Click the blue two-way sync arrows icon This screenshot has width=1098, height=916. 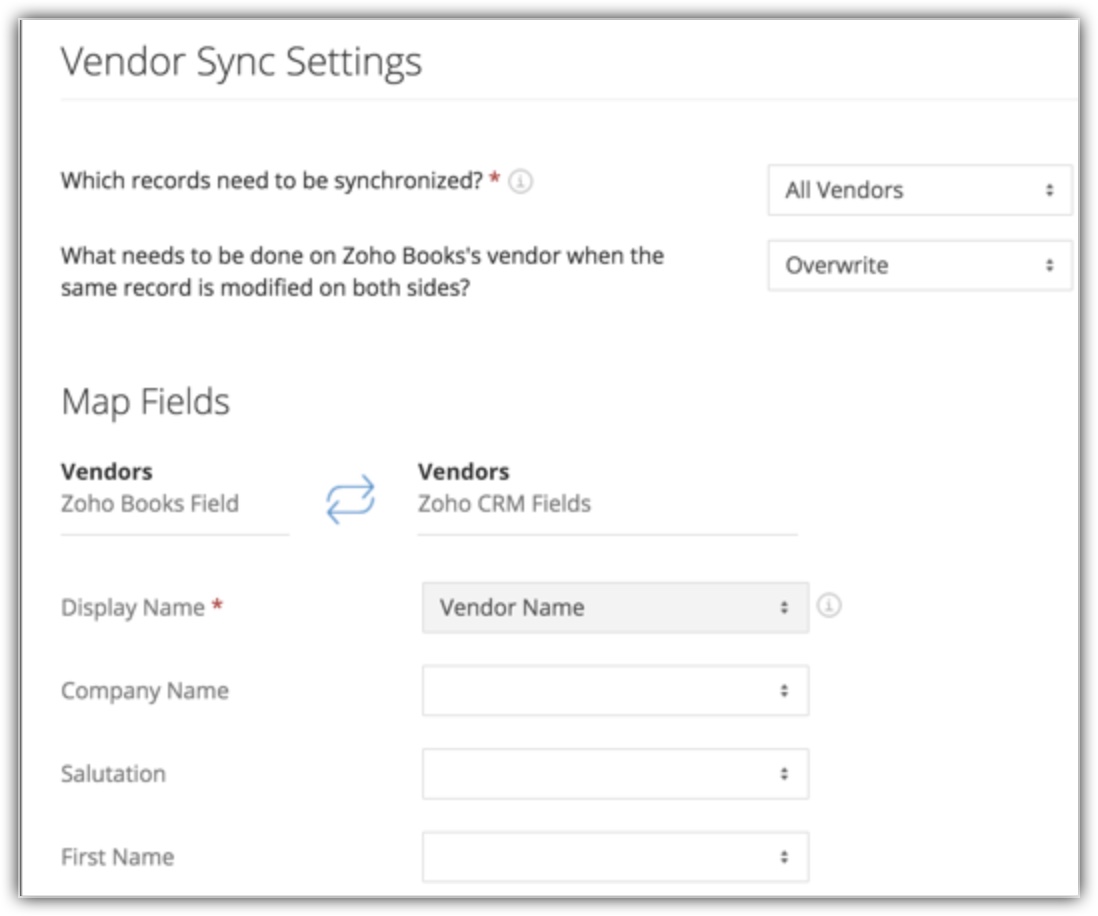pyautogui.click(x=351, y=499)
